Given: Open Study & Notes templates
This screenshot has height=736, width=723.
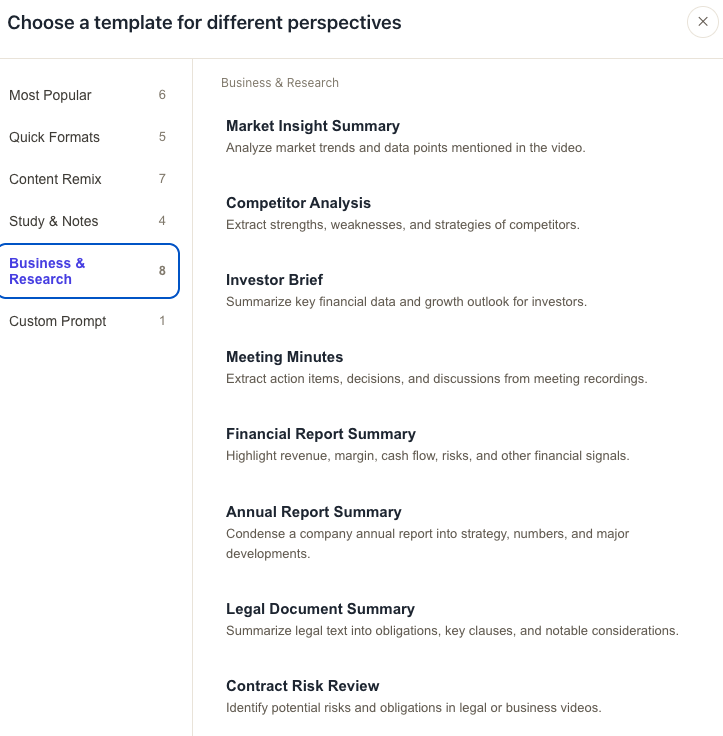Looking at the screenshot, I should [x=88, y=221].
